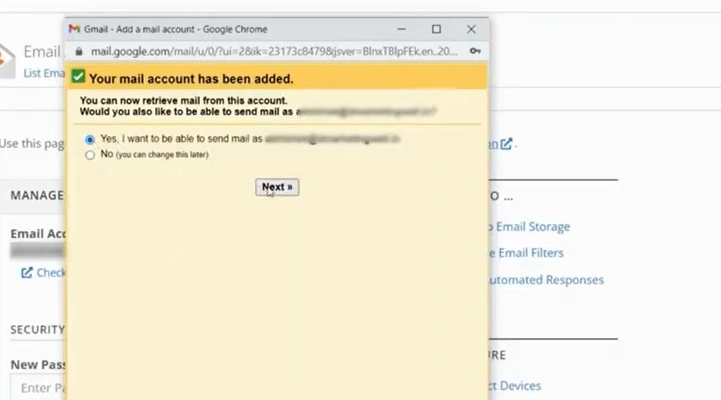721x400 pixels.
Task: Minimize the Gmail popup window
Action: [x=401, y=29]
